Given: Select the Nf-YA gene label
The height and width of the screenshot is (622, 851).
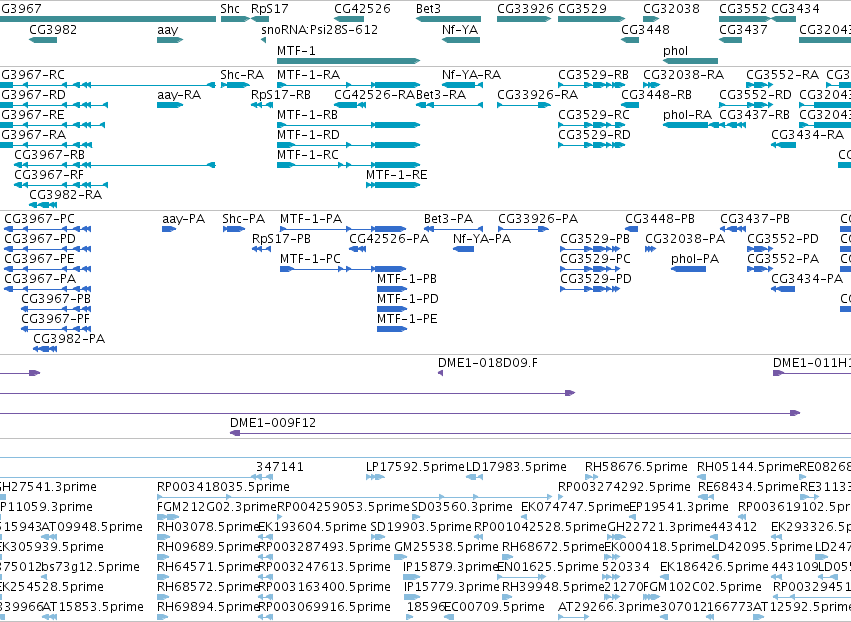Looking at the screenshot, I should click(x=460, y=30).
